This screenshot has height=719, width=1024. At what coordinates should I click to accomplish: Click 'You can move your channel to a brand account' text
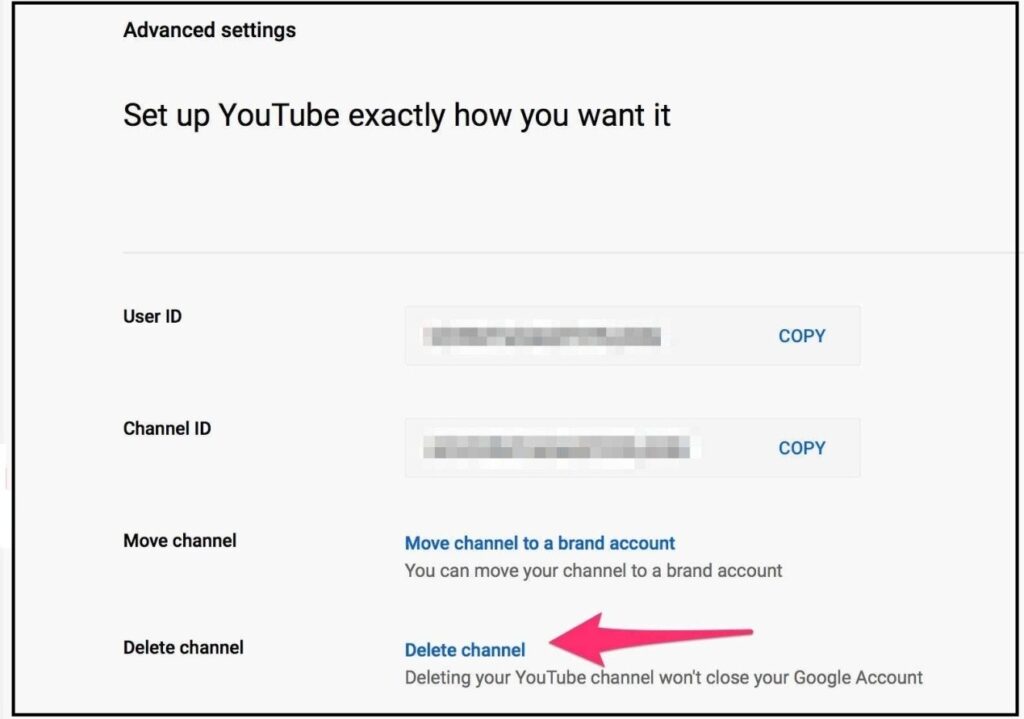(x=593, y=571)
